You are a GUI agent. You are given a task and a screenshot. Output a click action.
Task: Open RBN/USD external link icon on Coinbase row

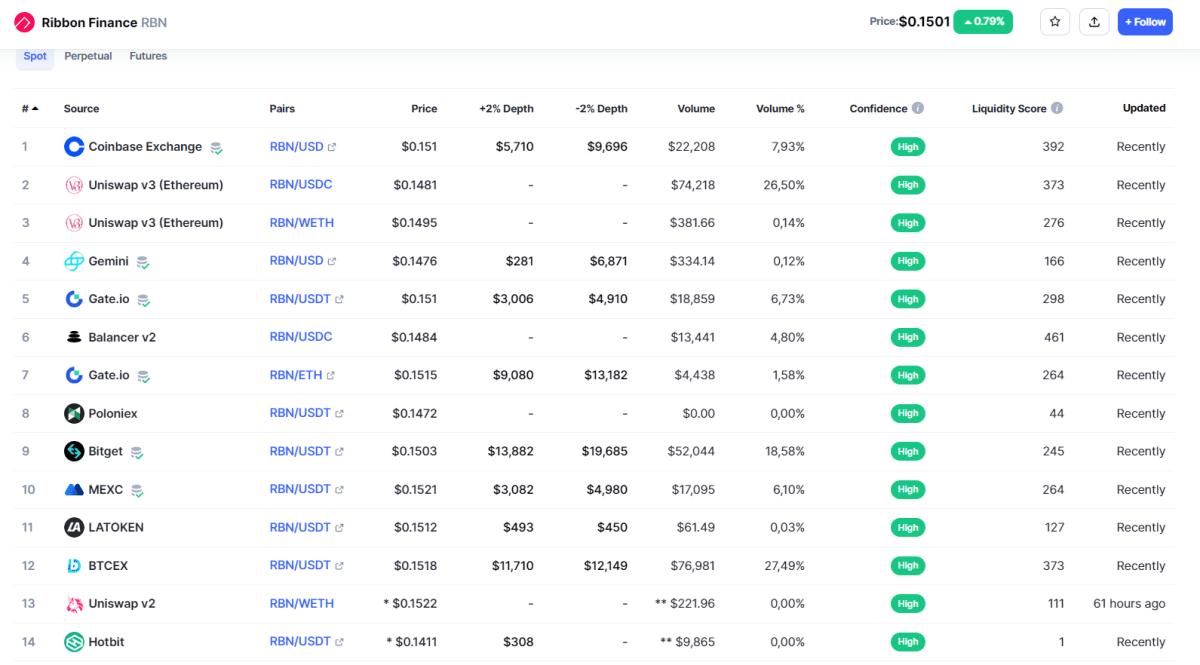333,146
